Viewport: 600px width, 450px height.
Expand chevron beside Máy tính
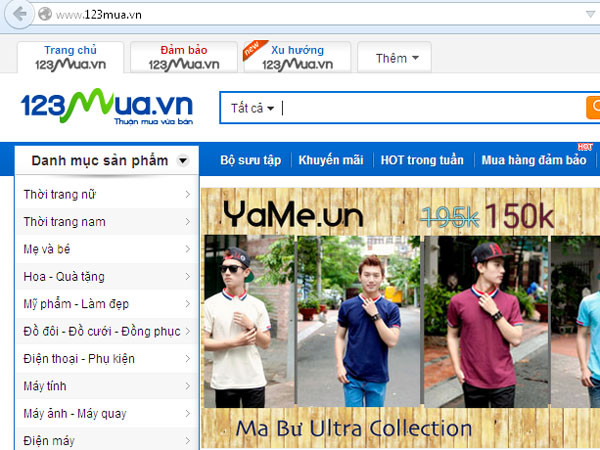click(x=188, y=386)
